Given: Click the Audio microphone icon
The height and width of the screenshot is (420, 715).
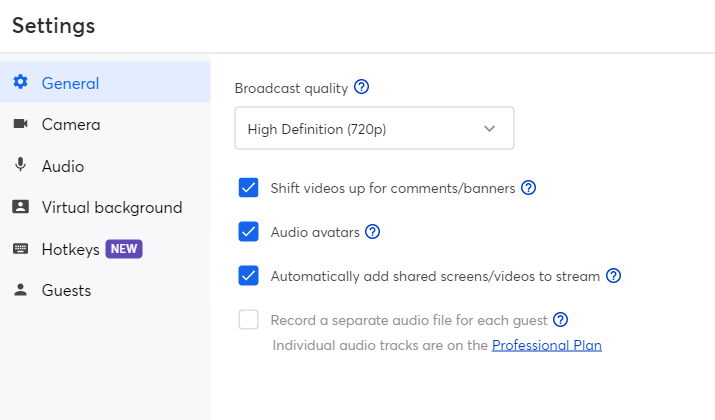Looking at the screenshot, I should tap(21, 165).
